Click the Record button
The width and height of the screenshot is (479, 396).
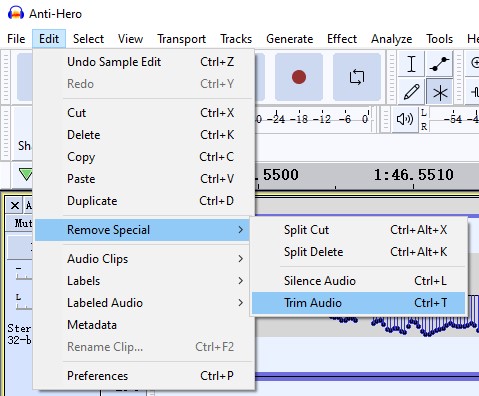299,77
